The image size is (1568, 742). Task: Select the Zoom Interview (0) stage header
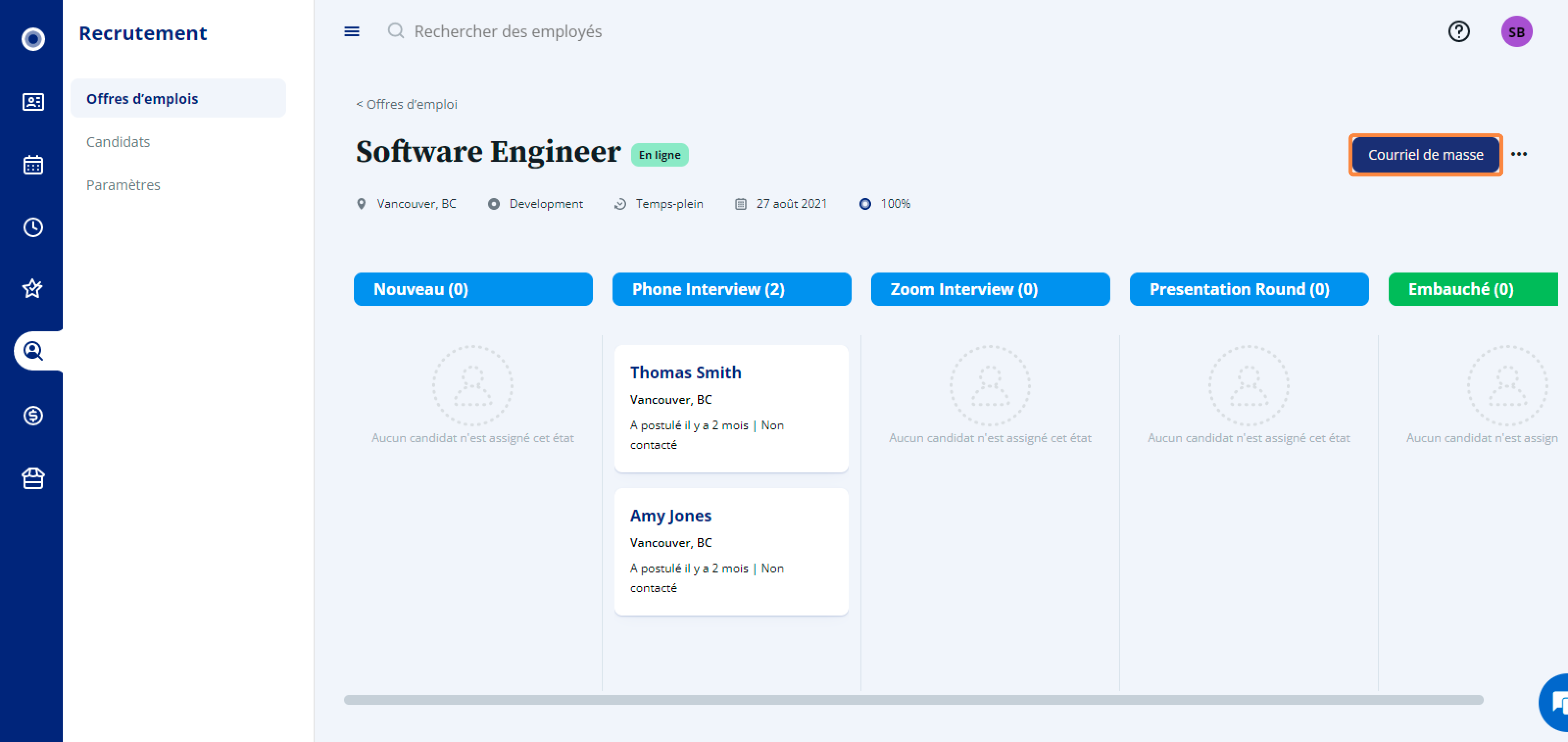tap(990, 289)
